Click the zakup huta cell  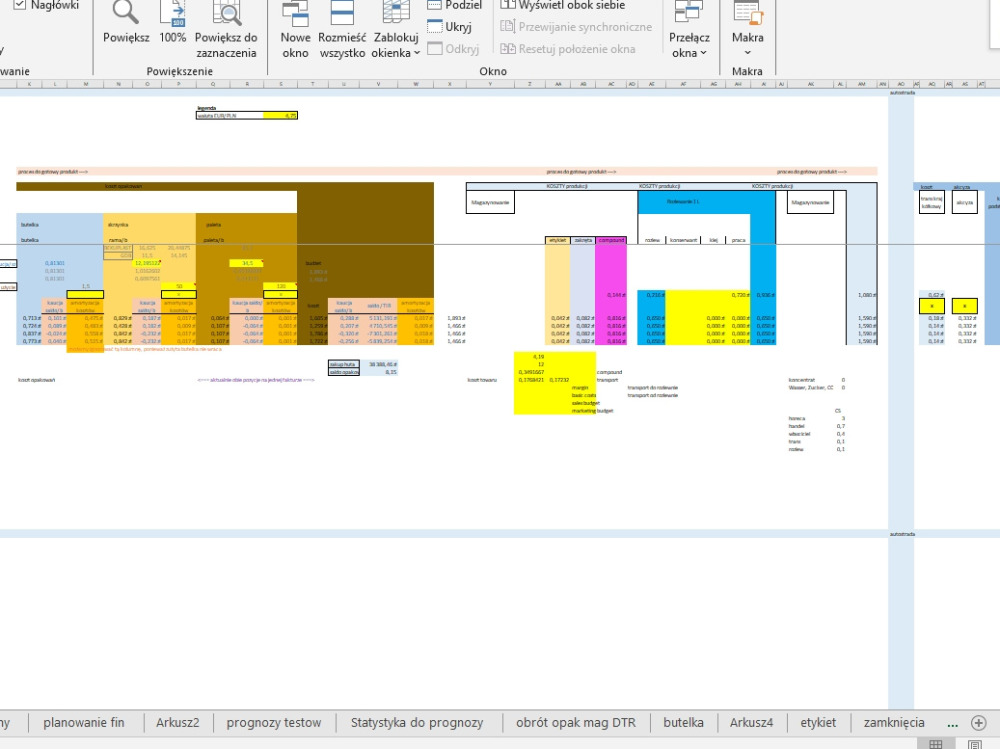coord(344,364)
